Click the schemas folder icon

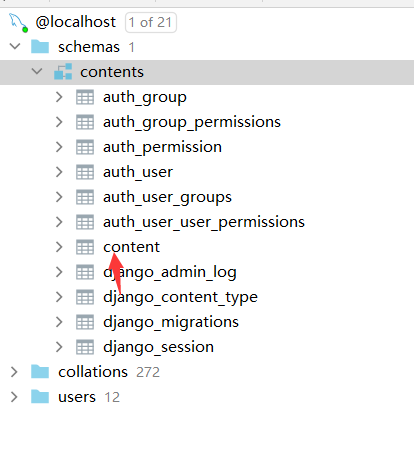click(x=40, y=46)
